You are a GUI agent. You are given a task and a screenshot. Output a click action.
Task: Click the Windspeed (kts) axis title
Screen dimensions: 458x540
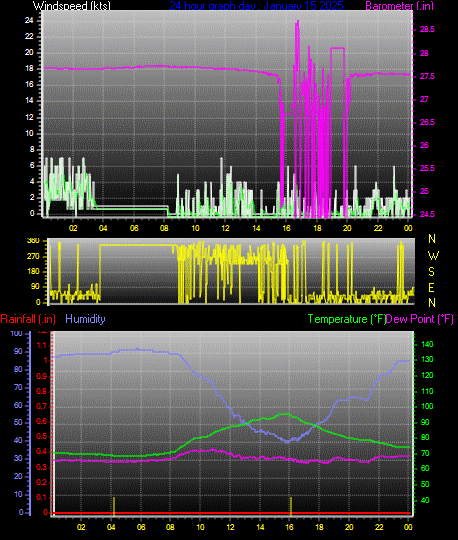point(72,6)
